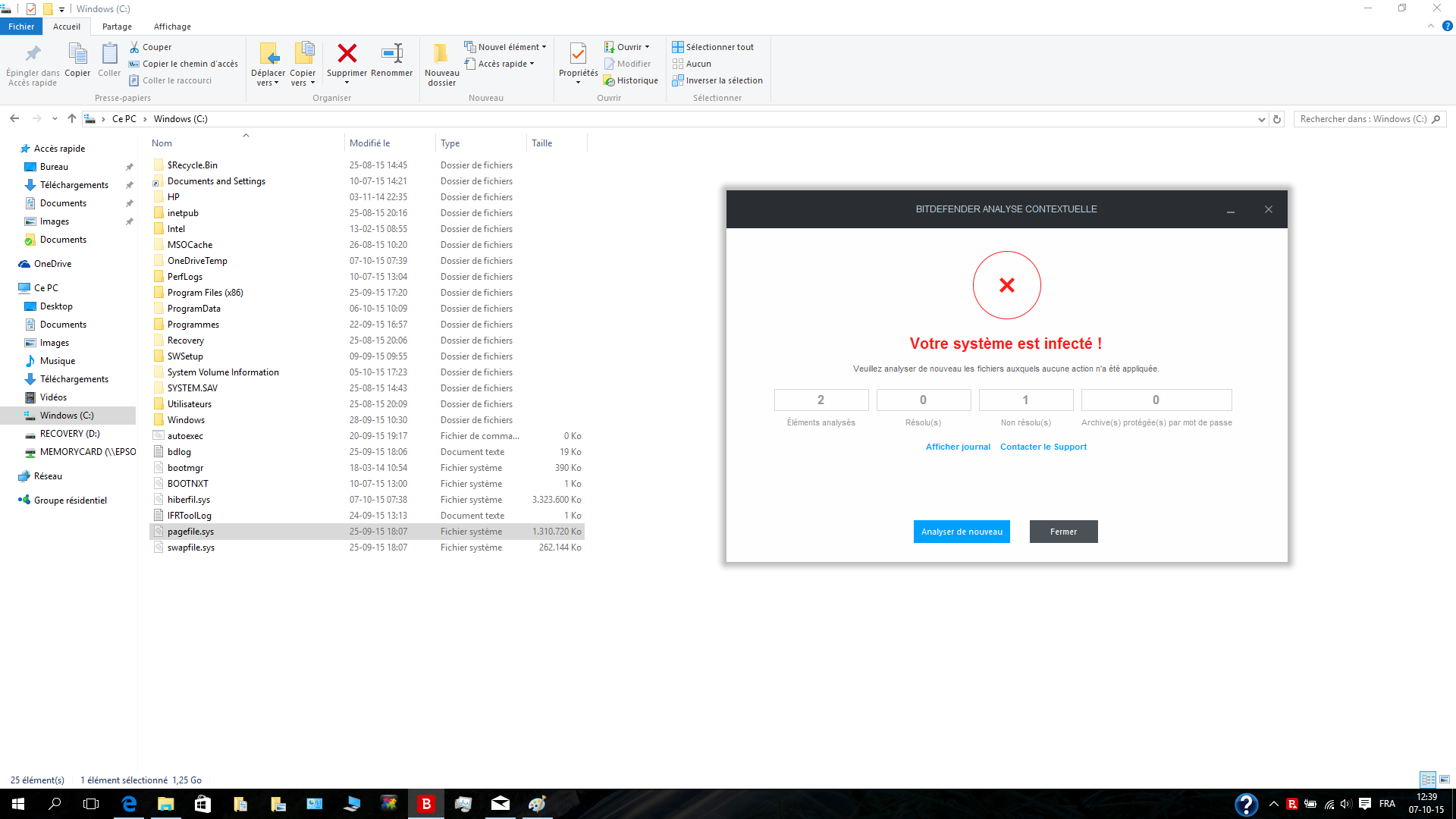Select hiberfil.sys file
The height and width of the screenshot is (819, 1456).
[189, 500]
